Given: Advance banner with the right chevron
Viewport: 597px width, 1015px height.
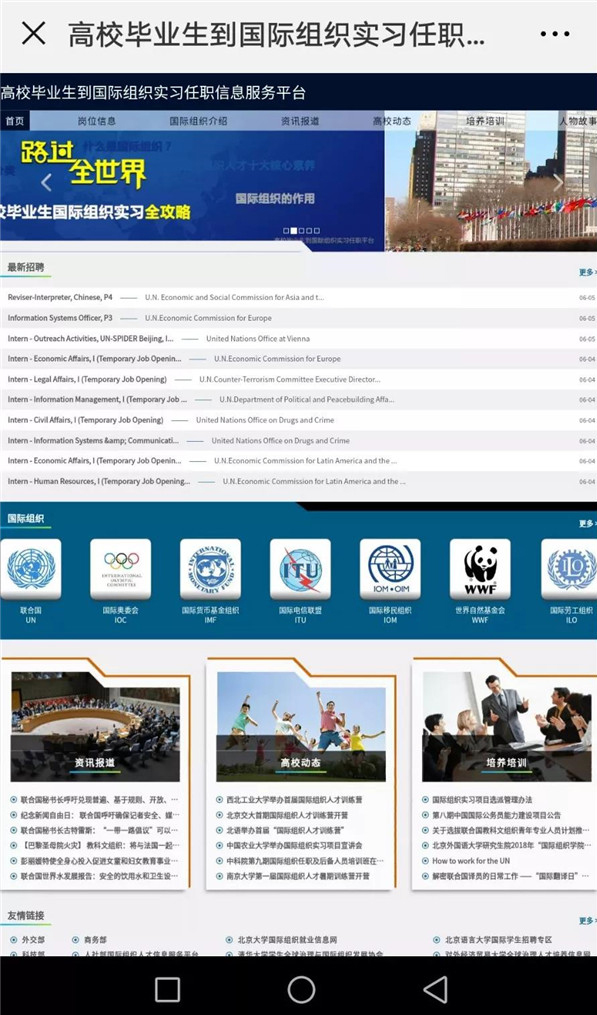Looking at the screenshot, I should 558,183.
